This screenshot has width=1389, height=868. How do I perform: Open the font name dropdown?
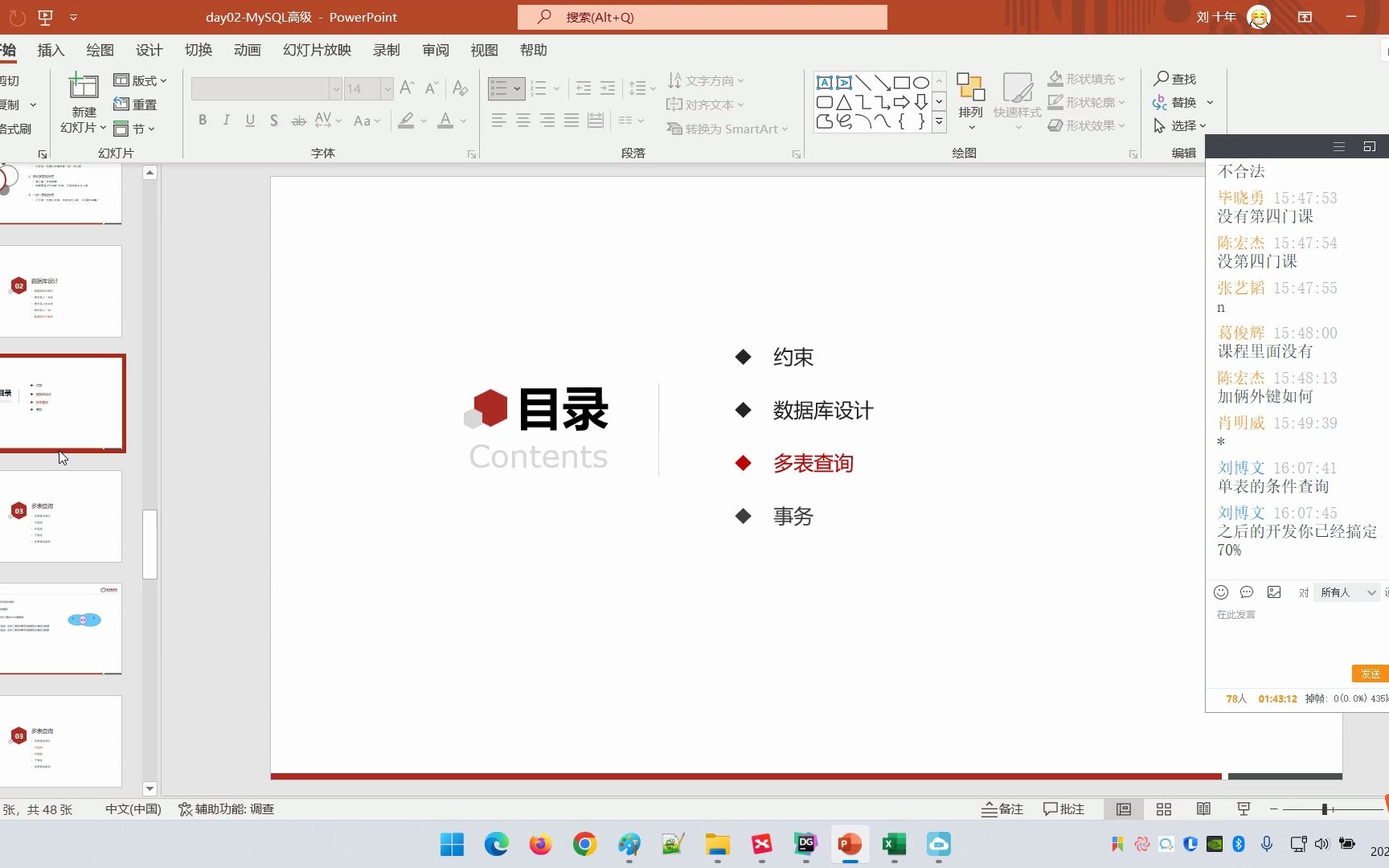coord(335,88)
